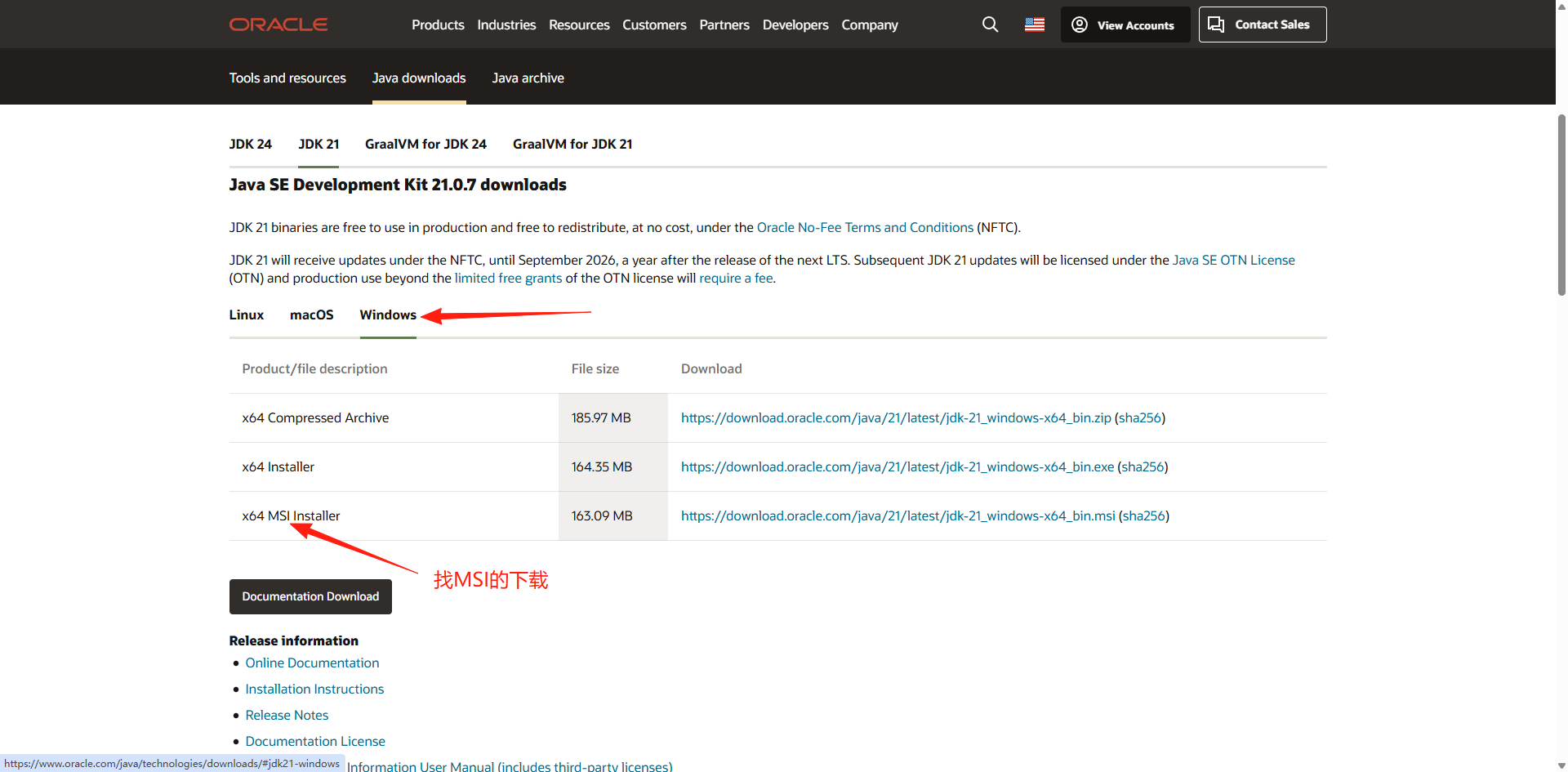Click the Documentation Download button
The height and width of the screenshot is (772, 1568).
(310, 596)
